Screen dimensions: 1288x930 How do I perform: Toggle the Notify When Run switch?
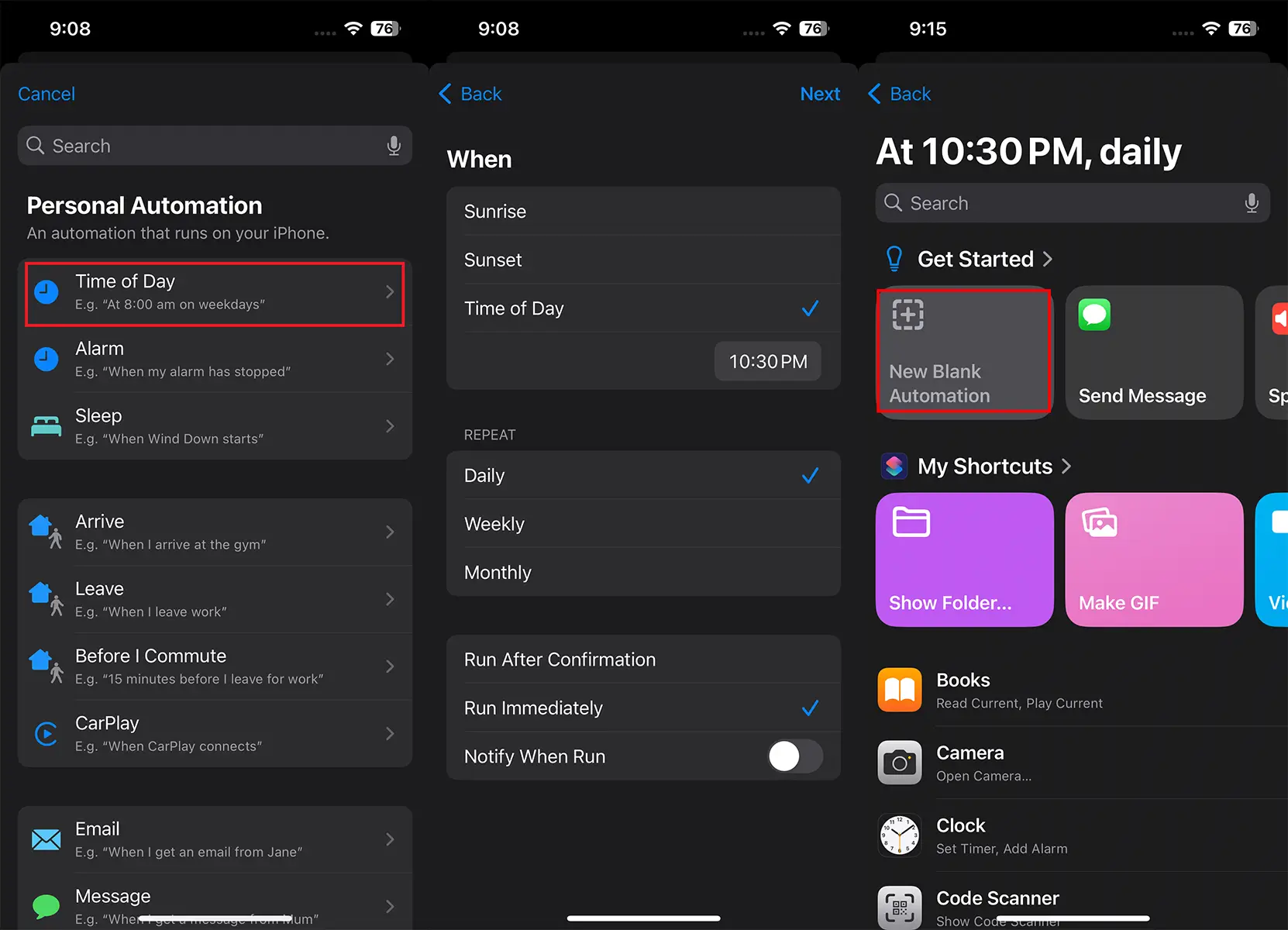[x=795, y=756]
